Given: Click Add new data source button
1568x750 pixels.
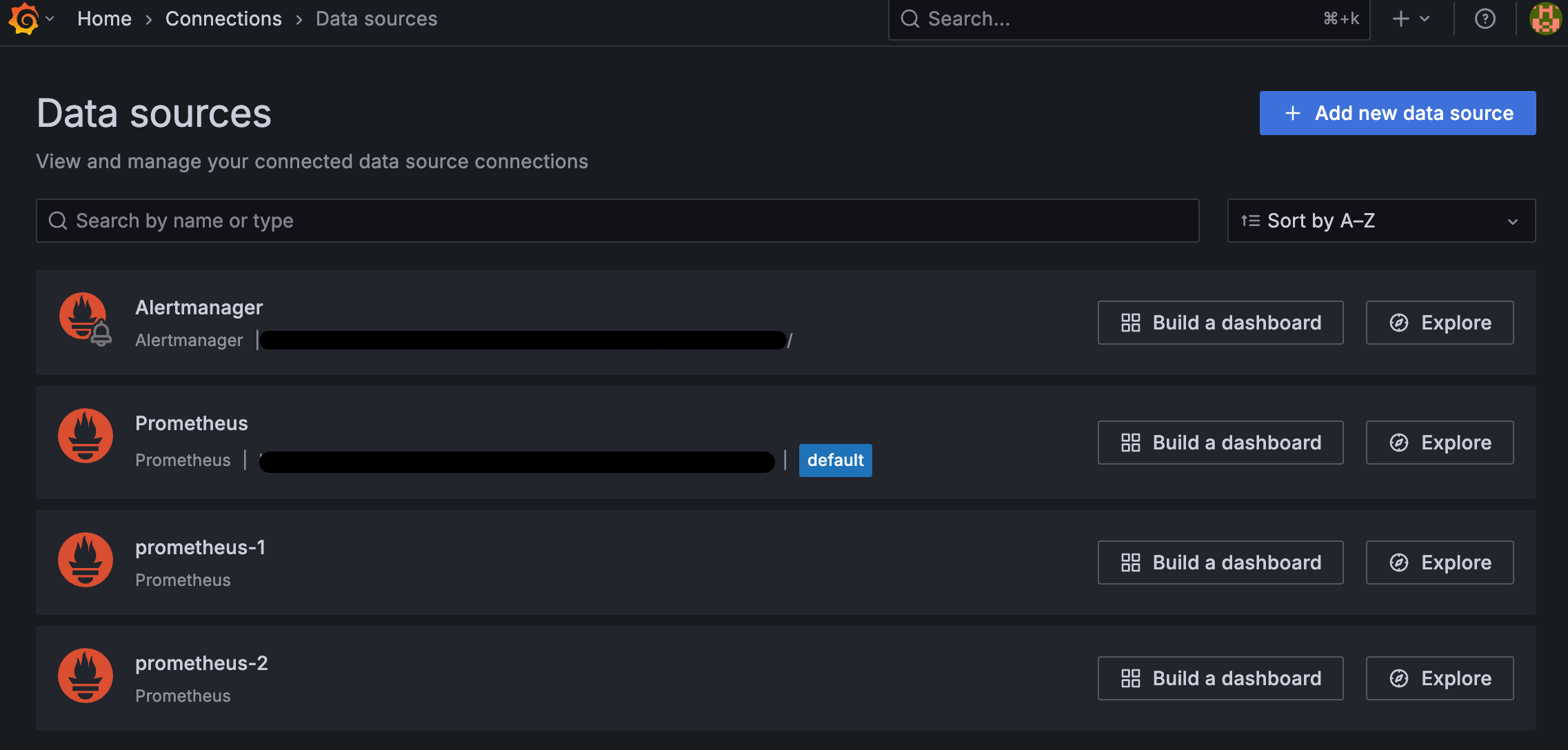Looking at the screenshot, I should 1397,113.
